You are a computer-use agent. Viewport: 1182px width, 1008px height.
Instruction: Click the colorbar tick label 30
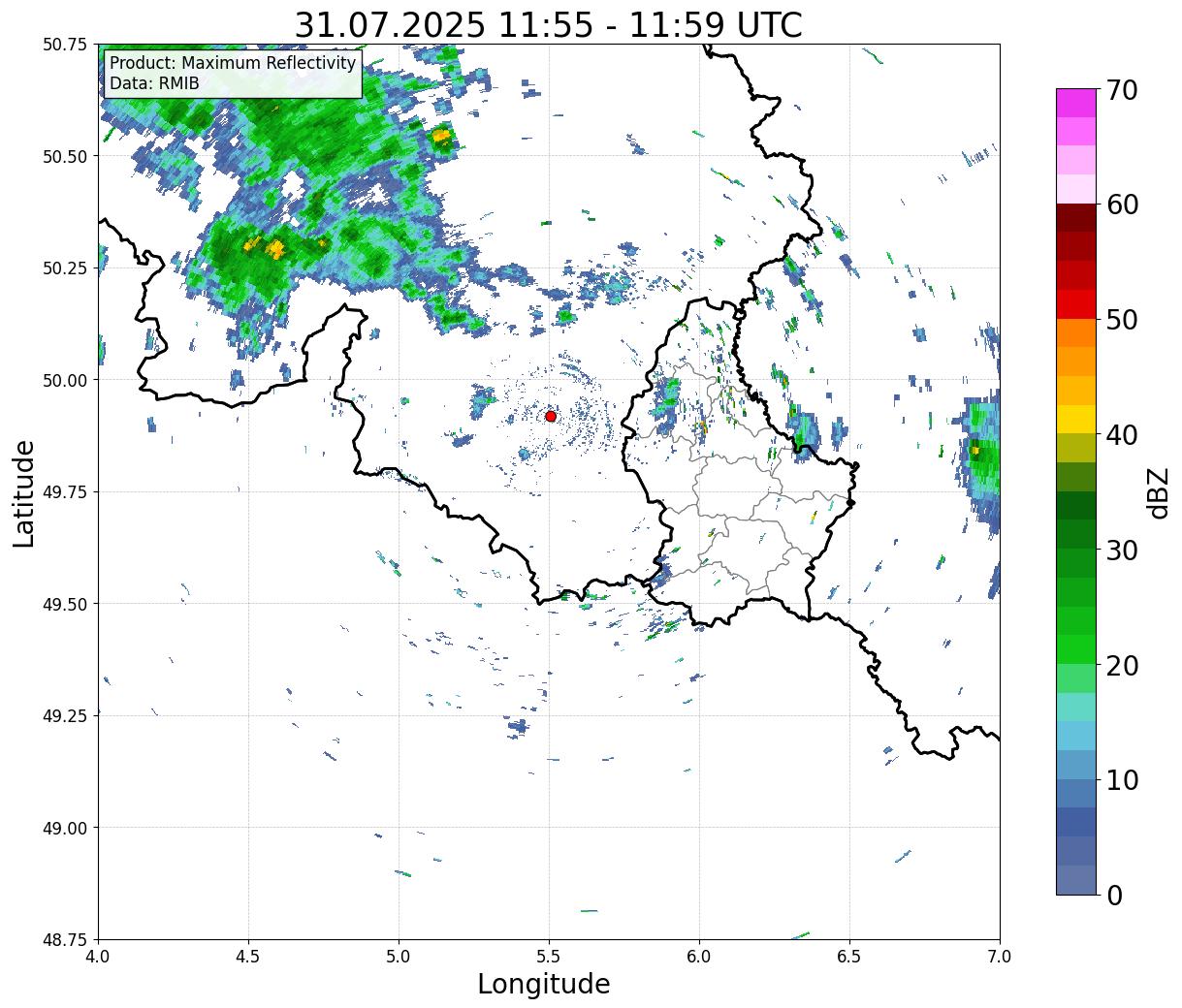pyautogui.click(x=1121, y=550)
